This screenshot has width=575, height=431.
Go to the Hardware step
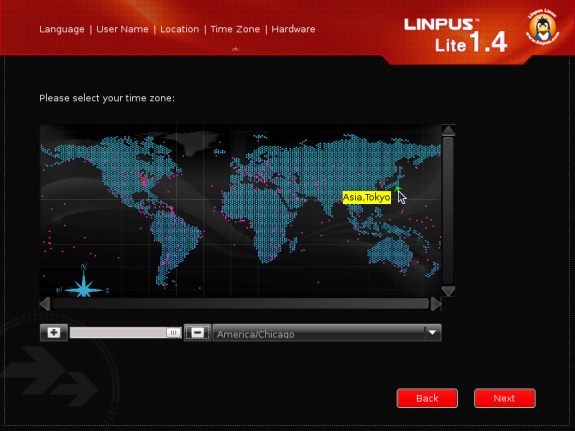coord(293,29)
